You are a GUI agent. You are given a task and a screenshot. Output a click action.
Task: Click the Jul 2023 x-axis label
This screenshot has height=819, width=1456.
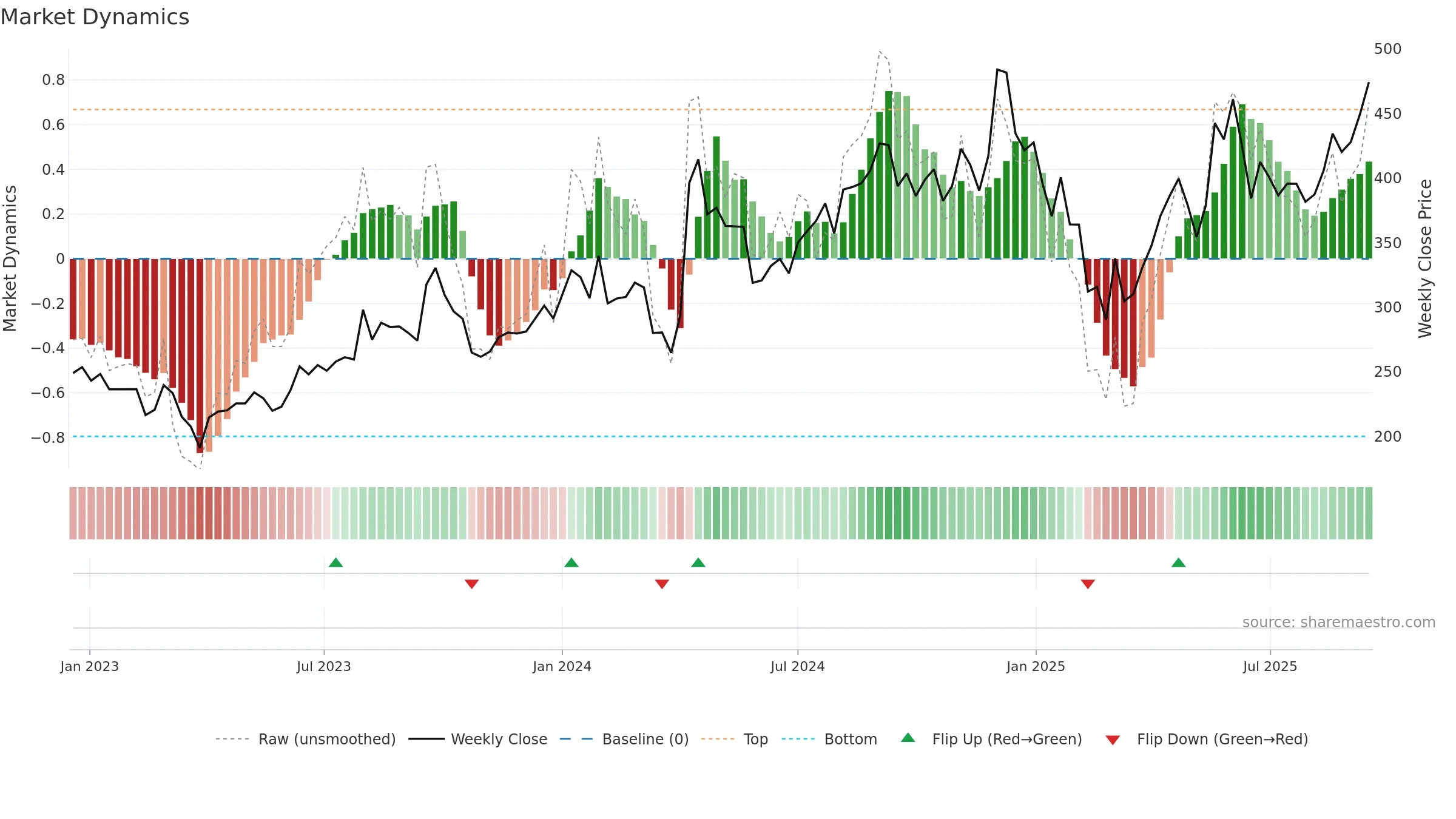[x=324, y=666]
